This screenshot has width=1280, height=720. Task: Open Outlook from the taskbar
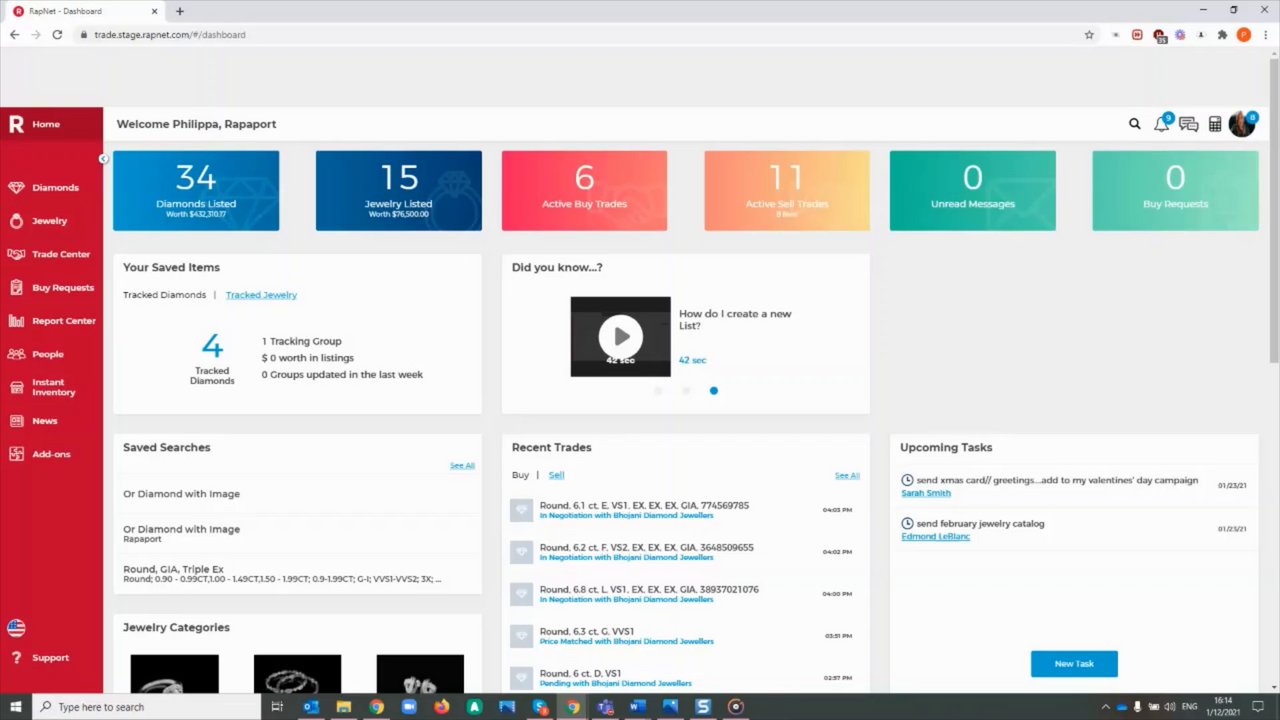point(310,707)
